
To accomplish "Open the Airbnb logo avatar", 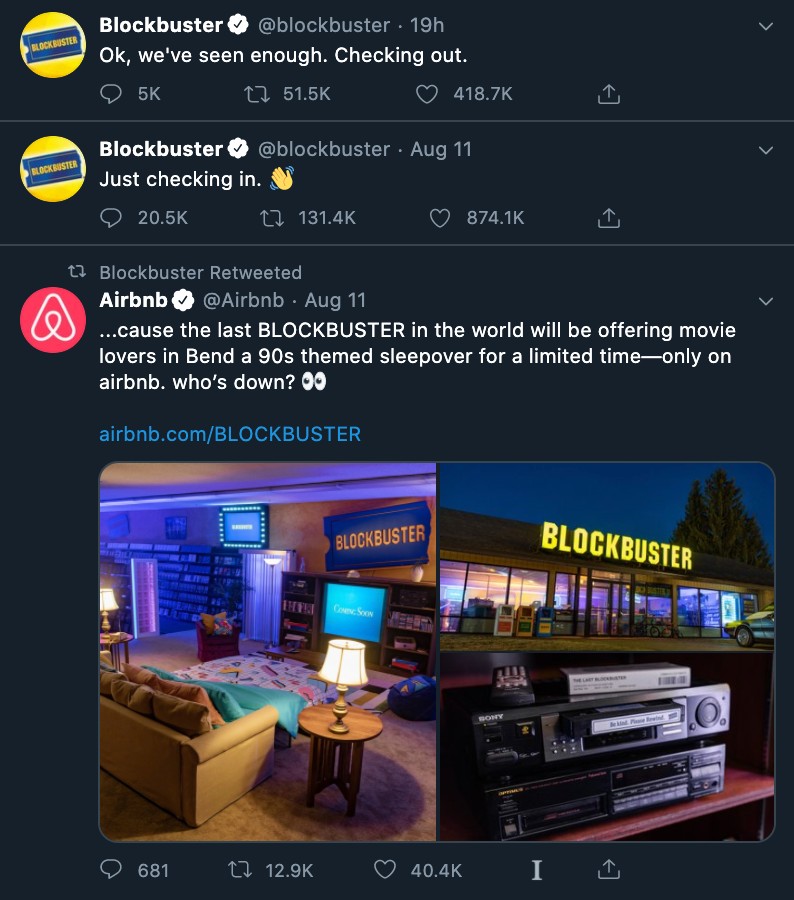I will click(x=53, y=320).
